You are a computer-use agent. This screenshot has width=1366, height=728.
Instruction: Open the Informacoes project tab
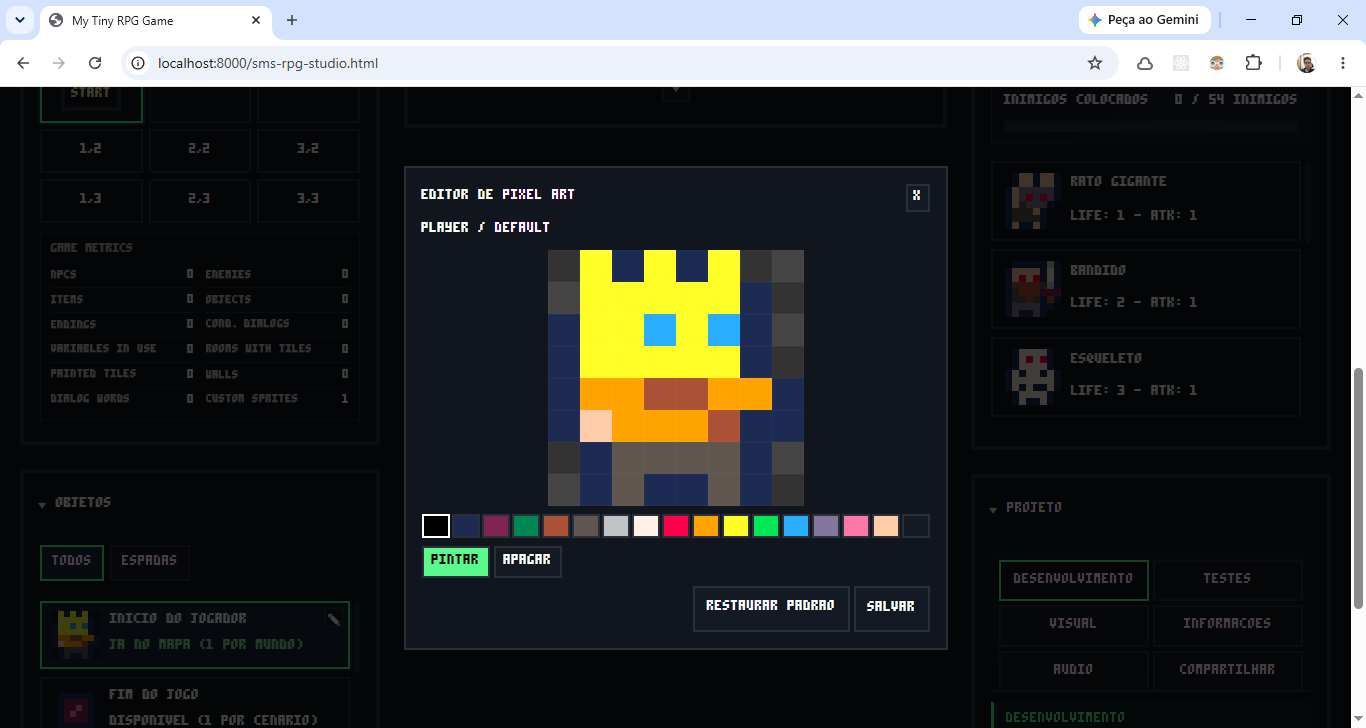pyautogui.click(x=1227, y=624)
